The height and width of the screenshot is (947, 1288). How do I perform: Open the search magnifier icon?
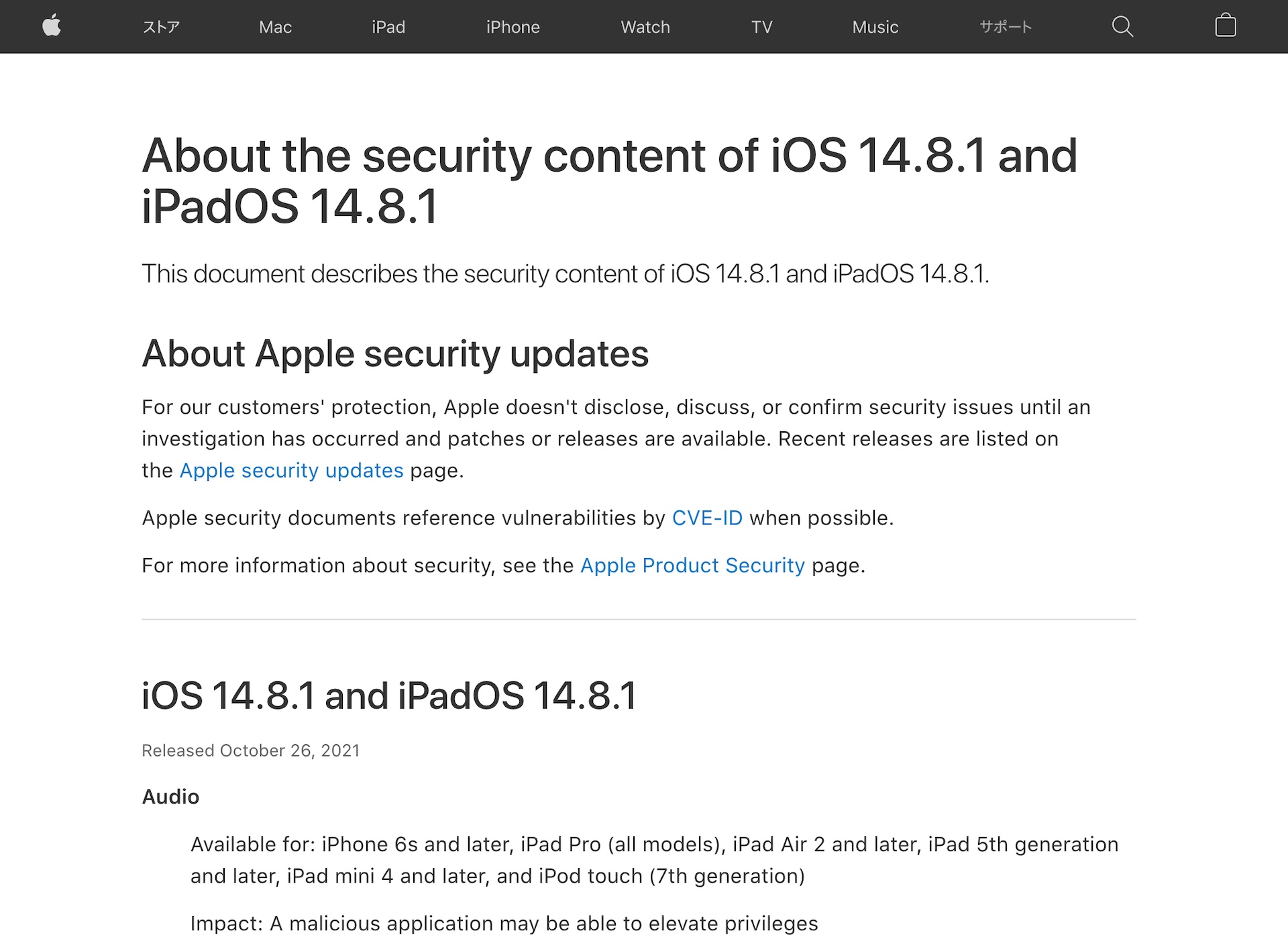coord(1122,27)
